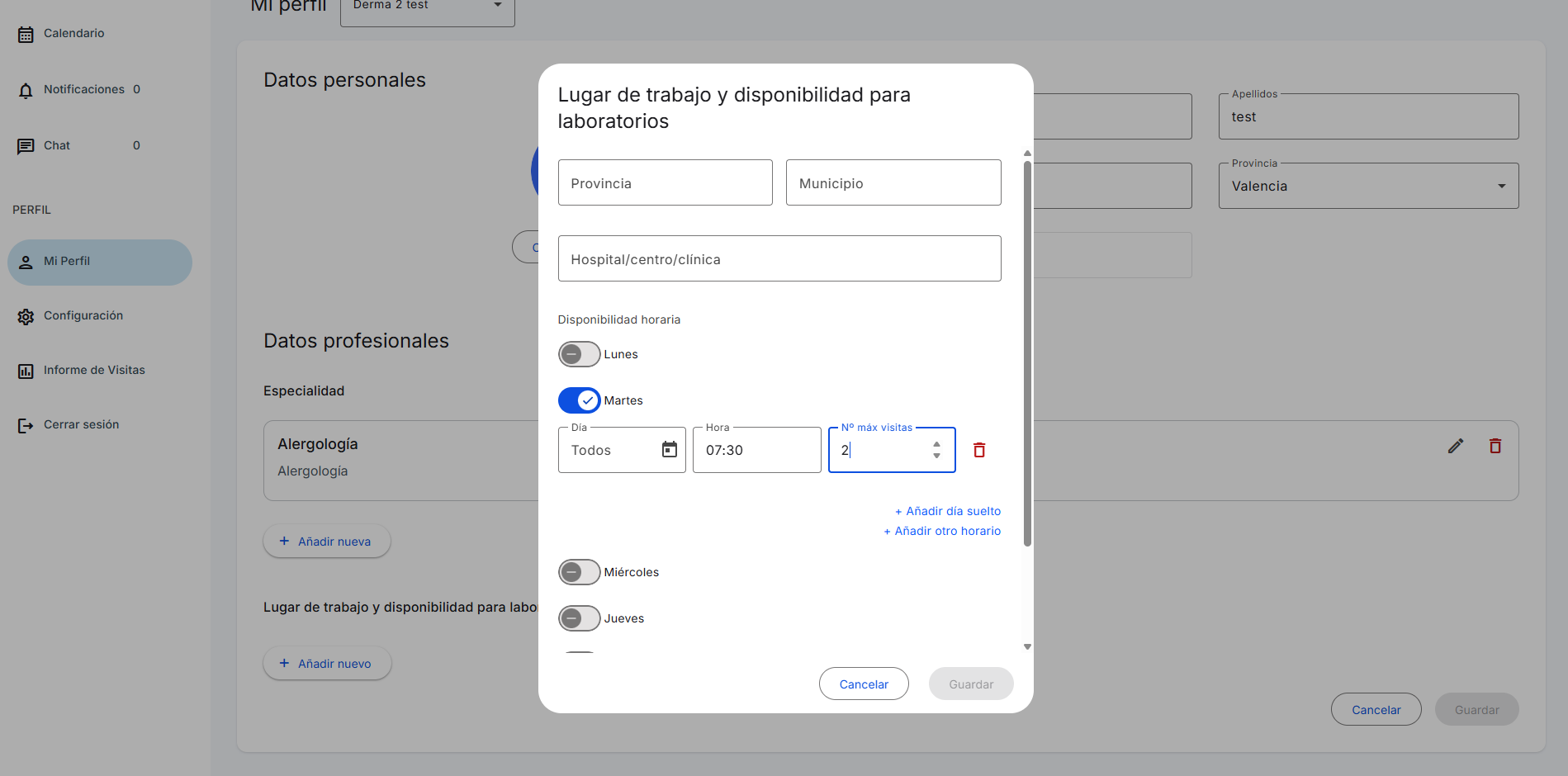Disable the Martes availability switch
Viewport: 1568px width, 776px height.
tap(579, 400)
